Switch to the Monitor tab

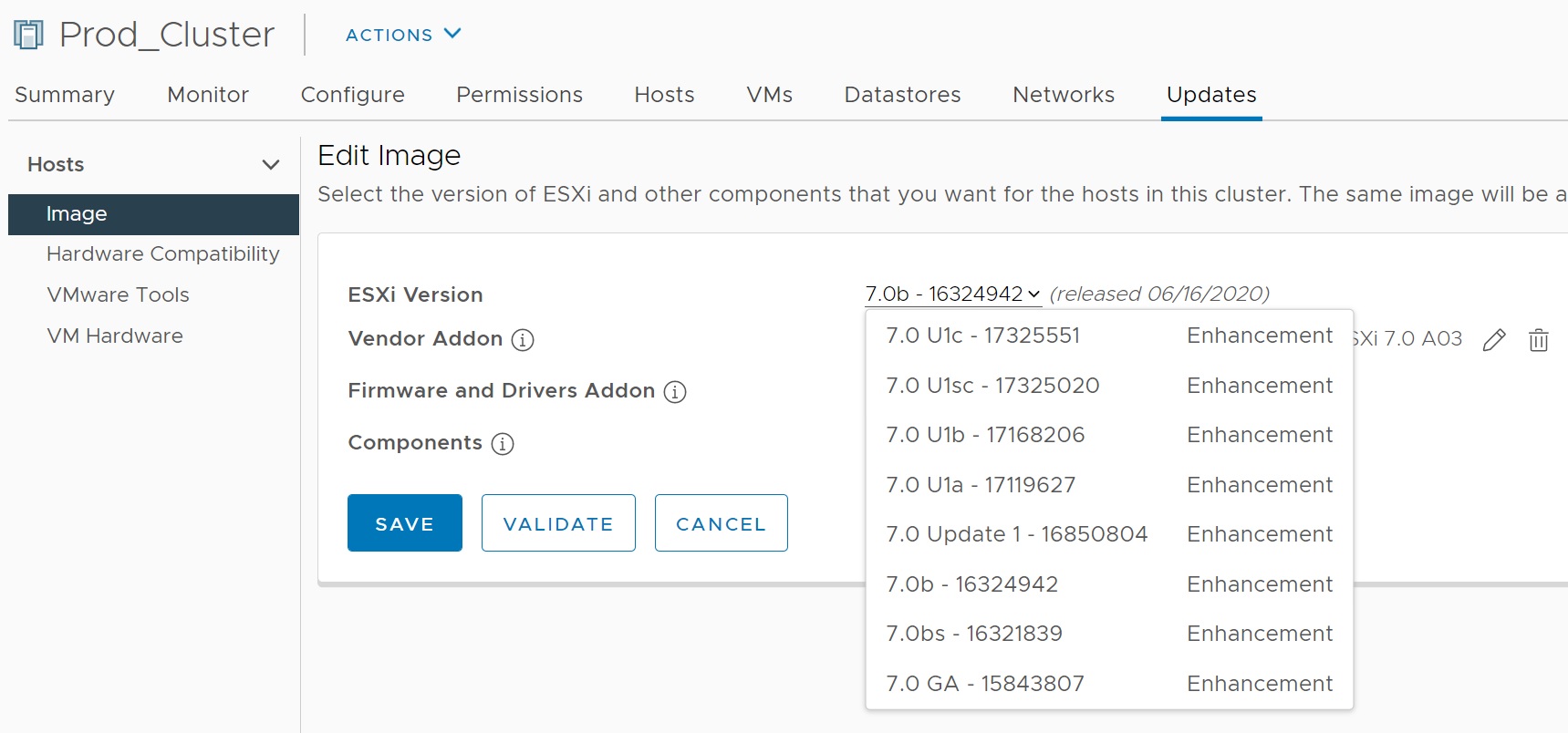pos(208,95)
